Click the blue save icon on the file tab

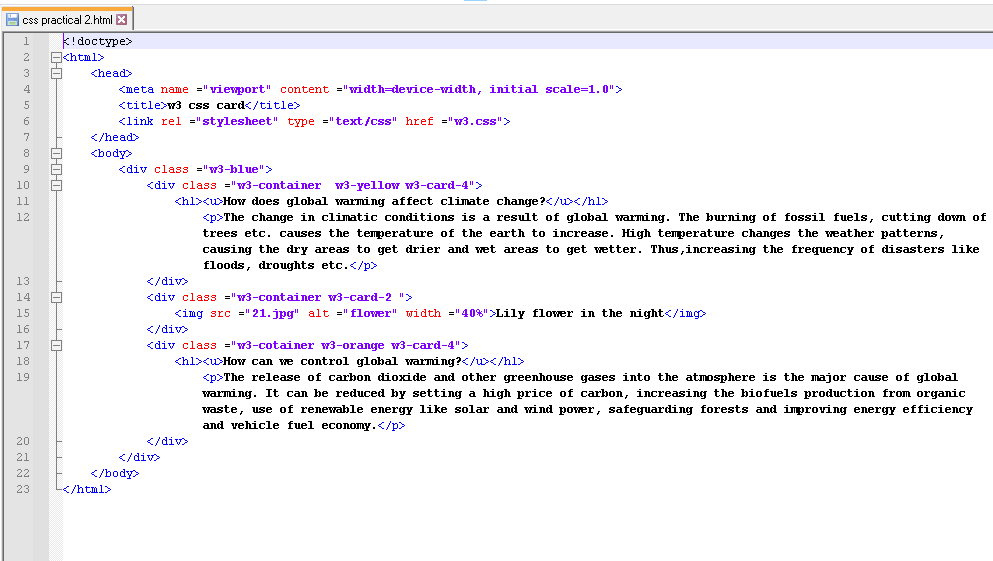[x=13, y=19]
